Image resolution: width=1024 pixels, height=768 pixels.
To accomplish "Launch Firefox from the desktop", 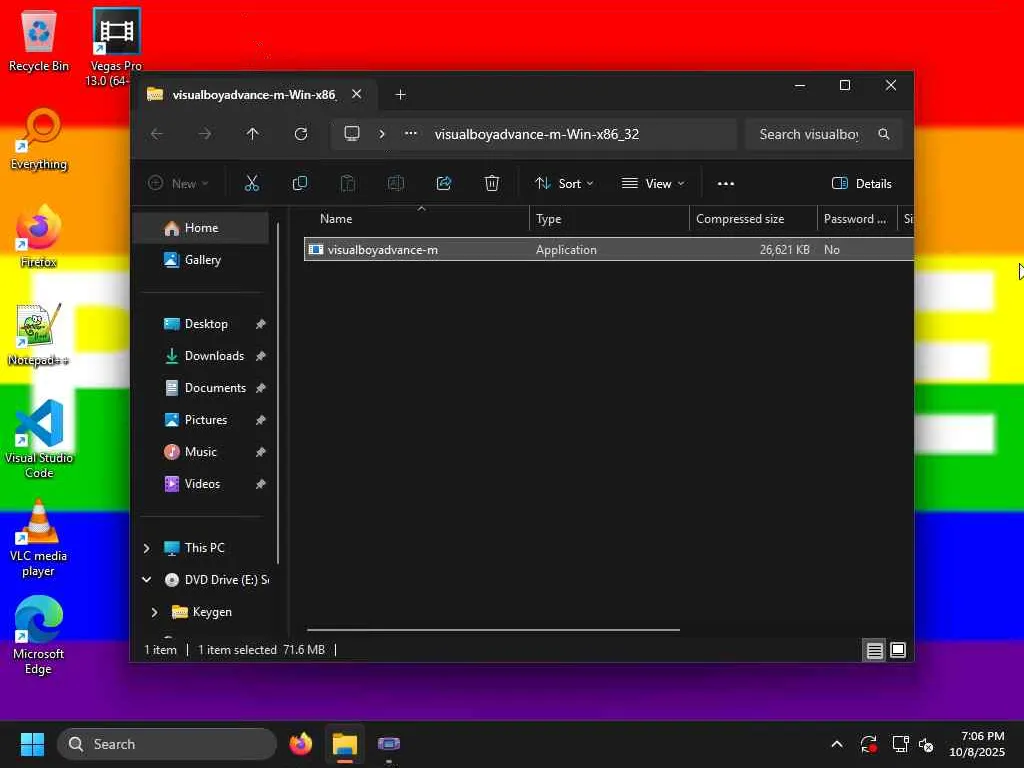I will point(39,236).
